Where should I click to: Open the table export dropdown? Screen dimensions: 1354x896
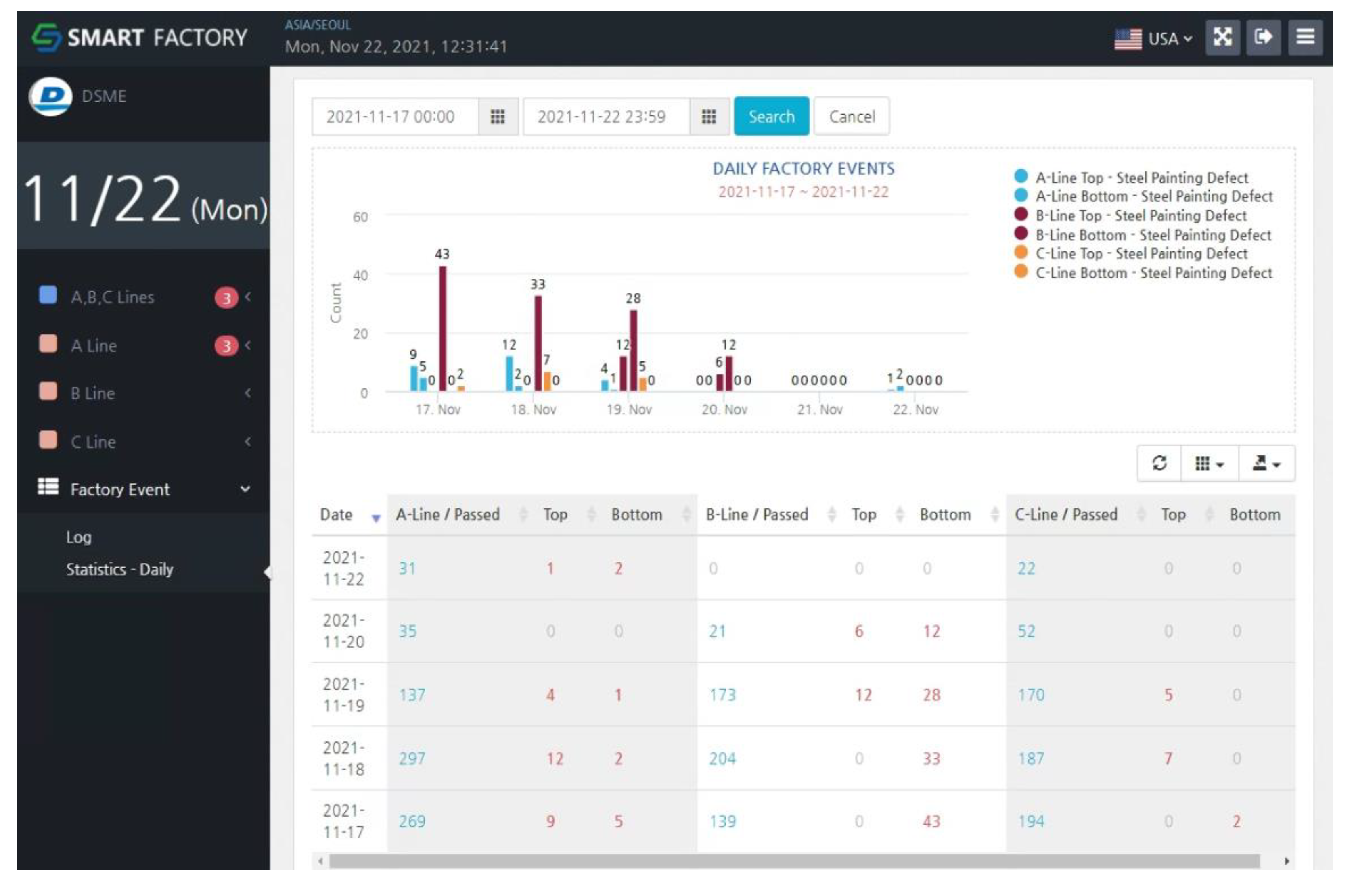[x=1266, y=464]
